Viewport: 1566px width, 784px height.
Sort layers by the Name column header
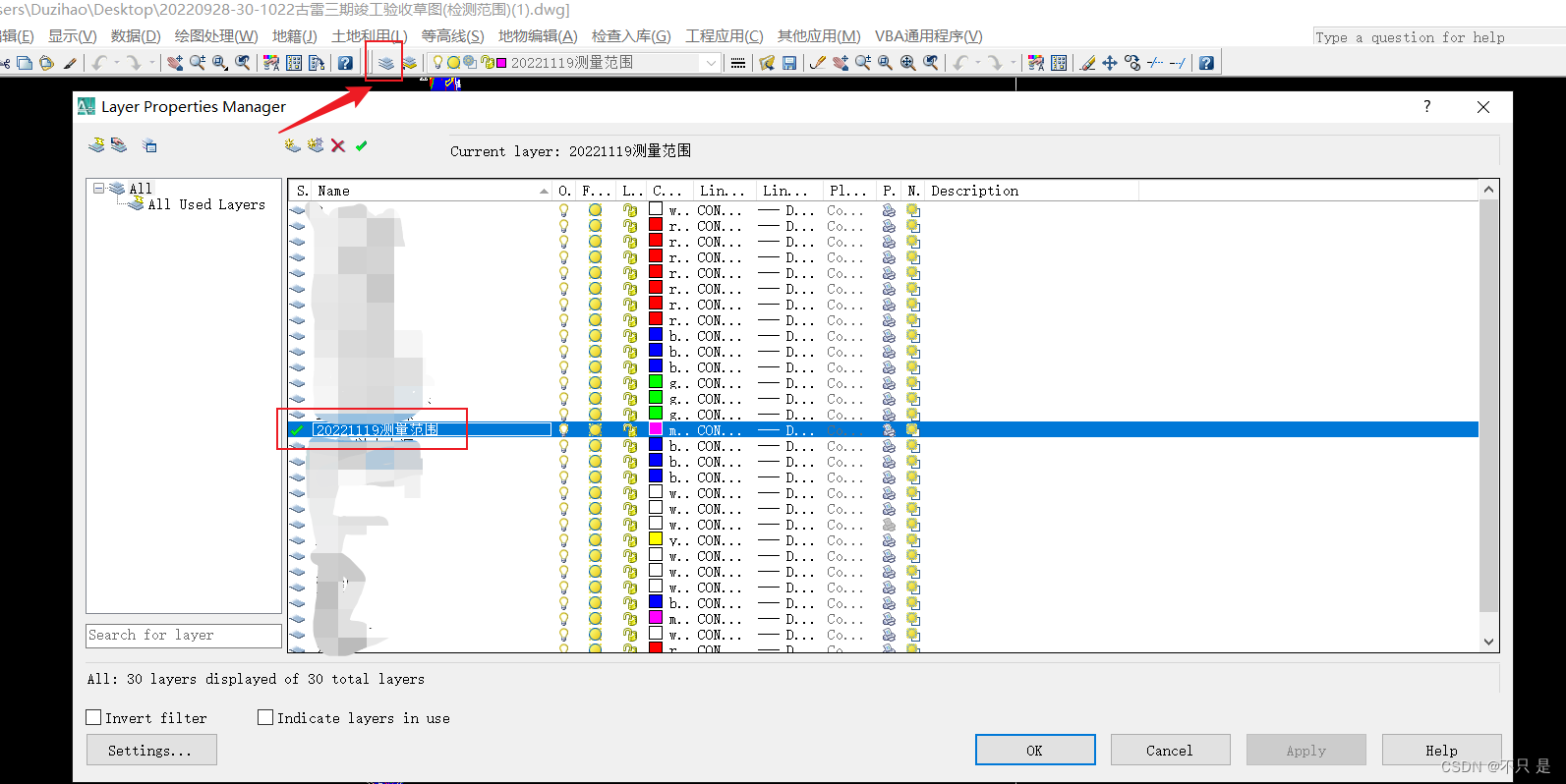click(433, 191)
